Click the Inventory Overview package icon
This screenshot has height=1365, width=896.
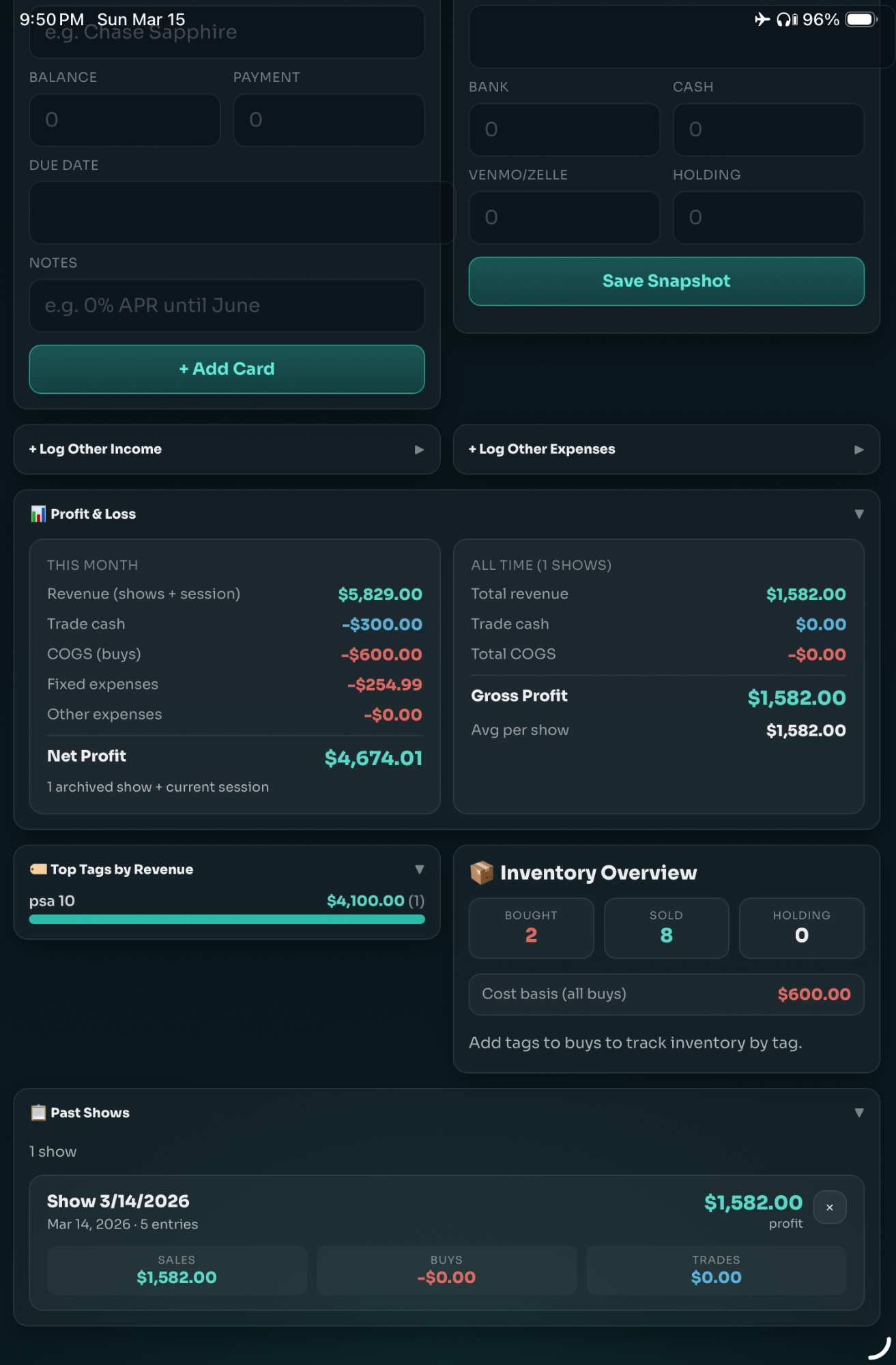[x=482, y=872]
